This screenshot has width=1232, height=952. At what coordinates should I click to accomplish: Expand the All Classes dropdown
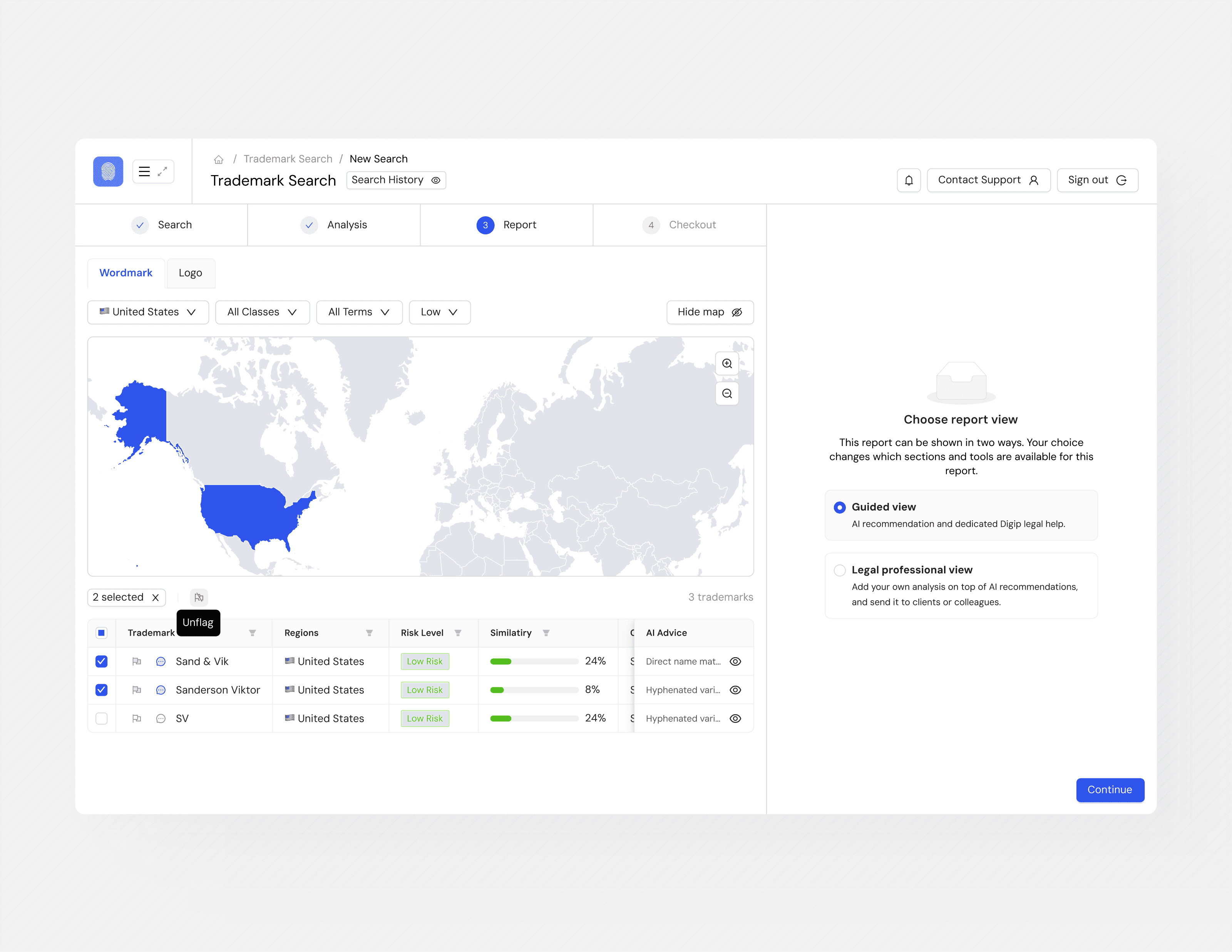pos(262,312)
